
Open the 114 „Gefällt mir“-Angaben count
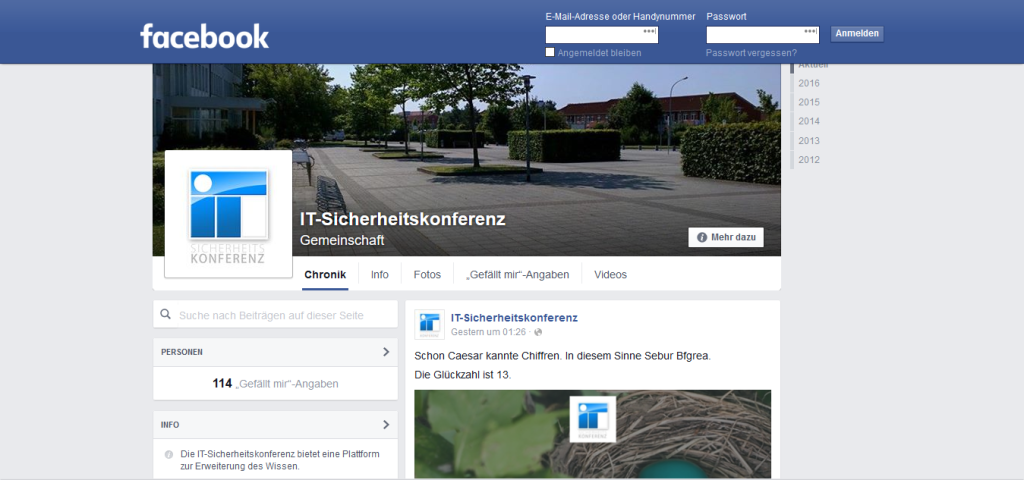pos(276,384)
